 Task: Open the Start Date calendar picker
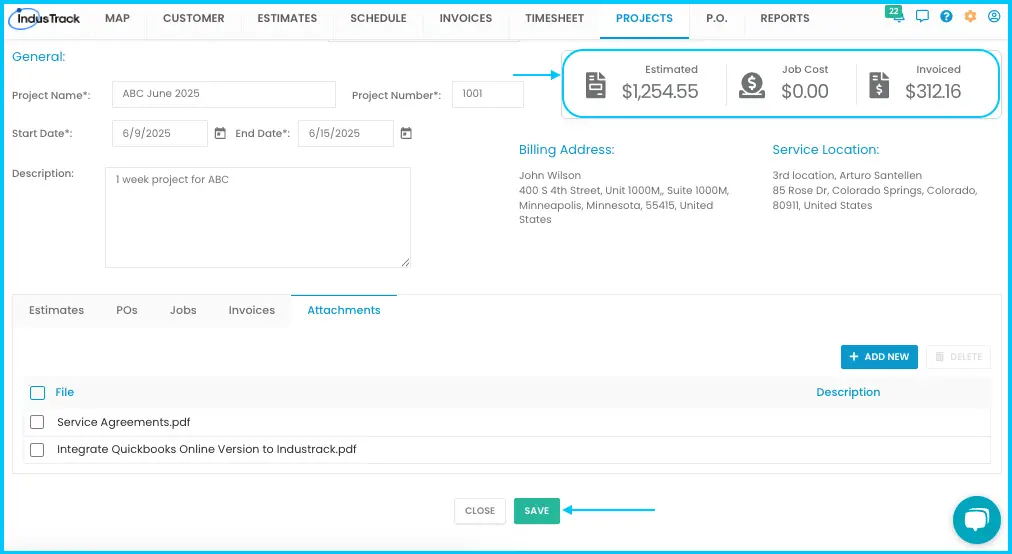click(x=220, y=133)
